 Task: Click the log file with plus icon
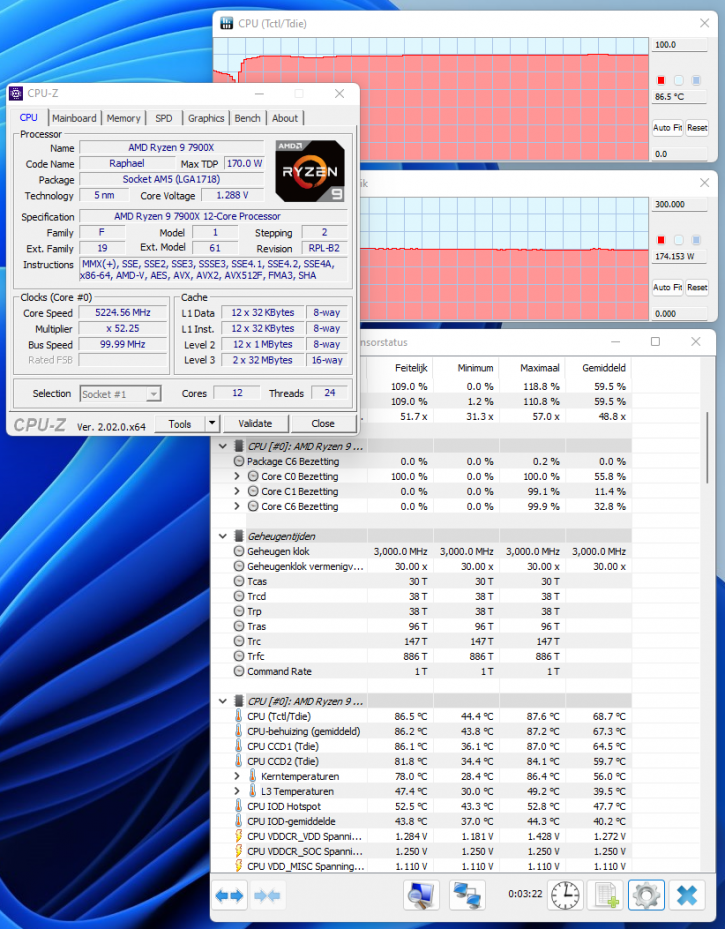point(605,895)
